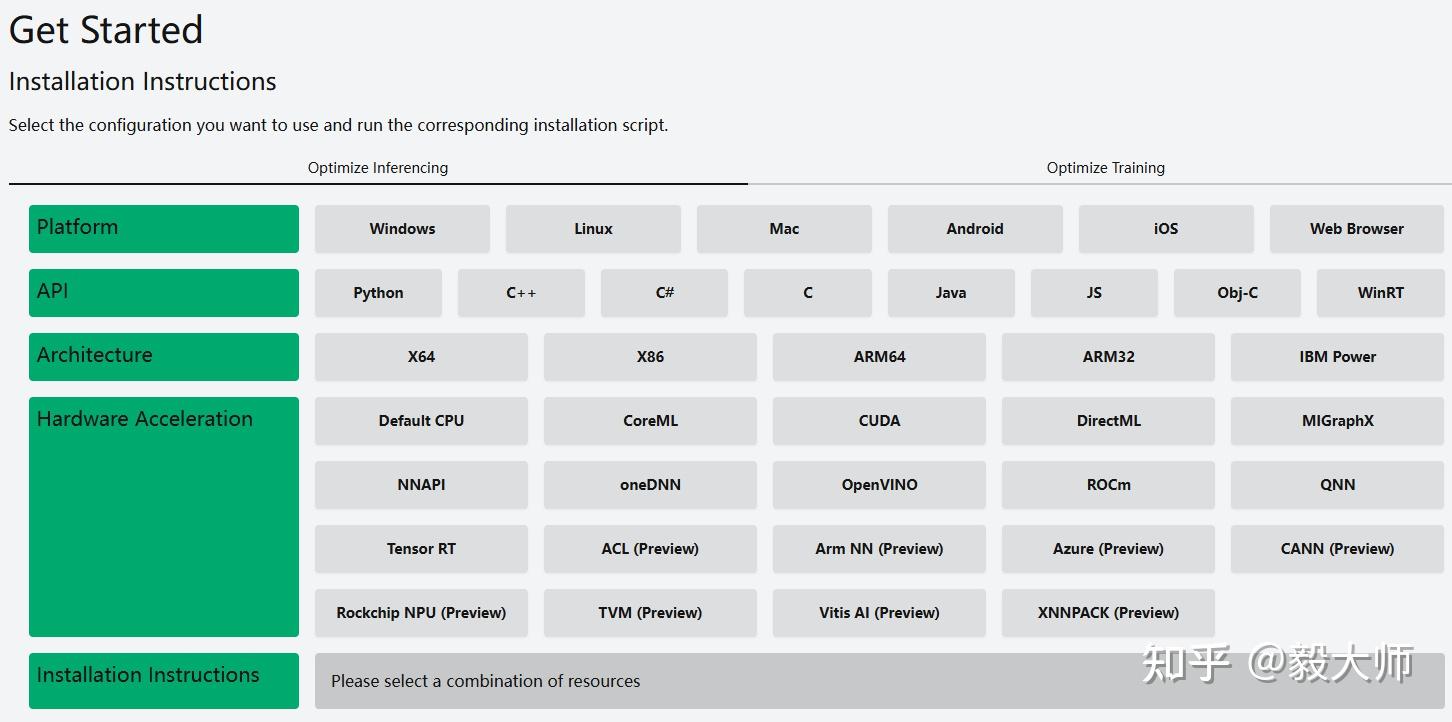The image size is (1452, 722).
Task: Select the Linux platform option
Action: click(x=593, y=229)
